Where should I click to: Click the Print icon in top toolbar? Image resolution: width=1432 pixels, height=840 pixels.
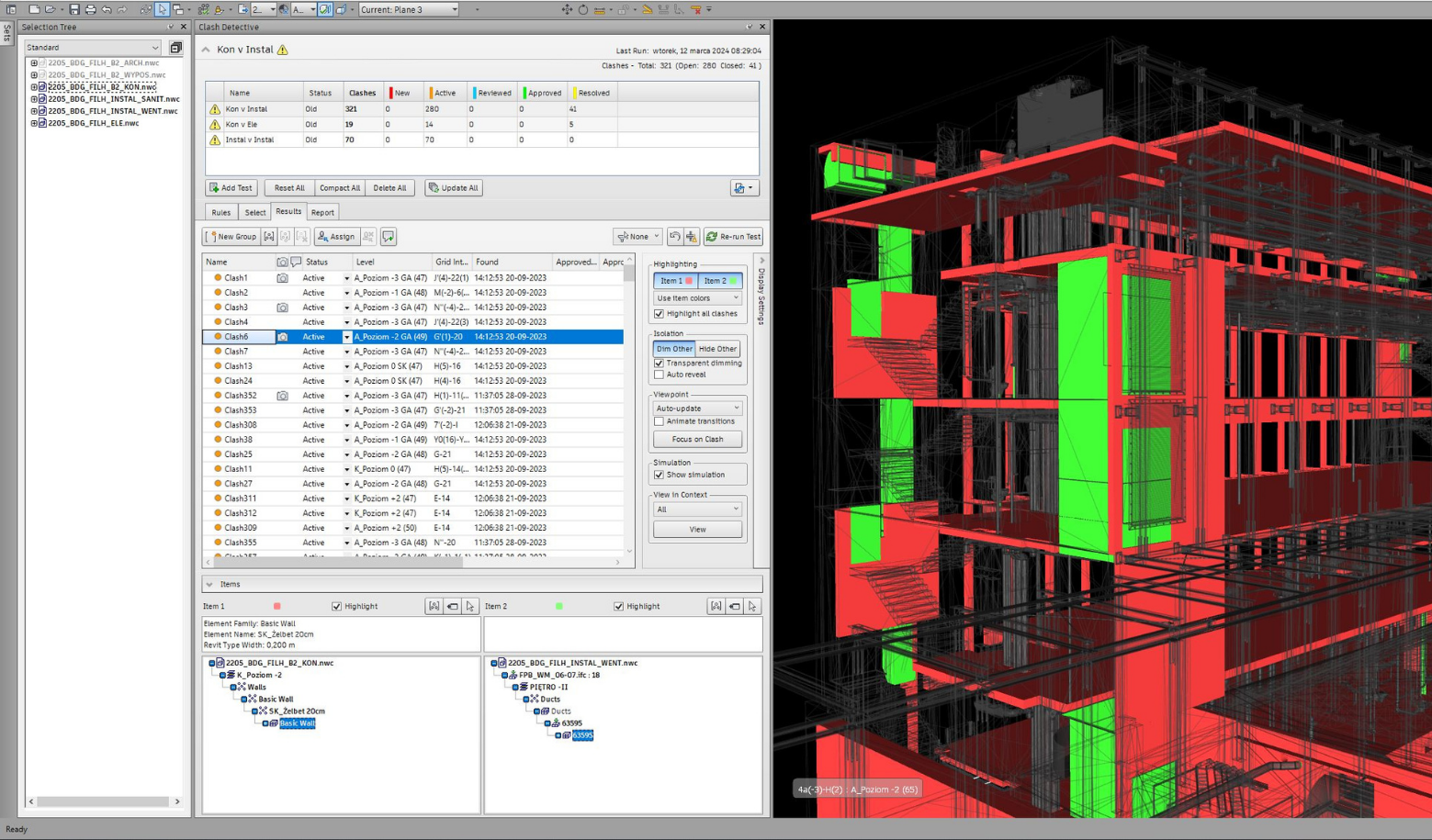click(90, 9)
